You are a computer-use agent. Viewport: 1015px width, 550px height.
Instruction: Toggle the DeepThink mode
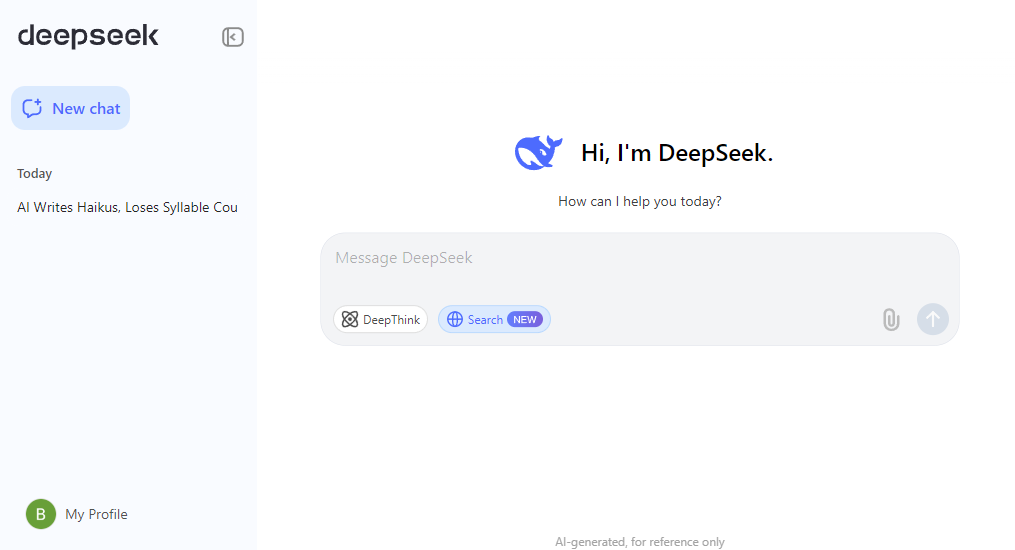point(381,320)
